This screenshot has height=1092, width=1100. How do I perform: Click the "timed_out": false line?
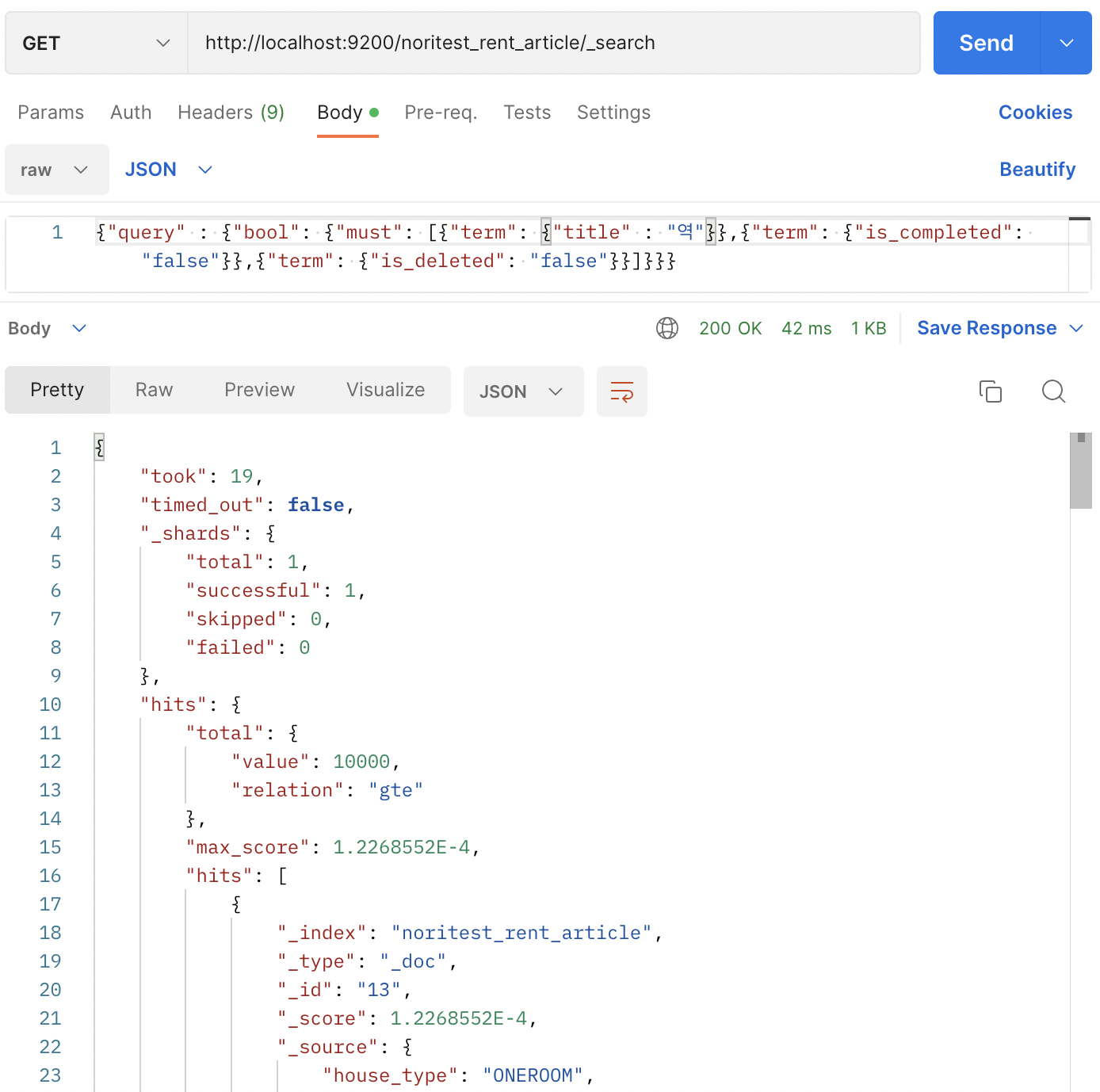[x=247, y=505]
